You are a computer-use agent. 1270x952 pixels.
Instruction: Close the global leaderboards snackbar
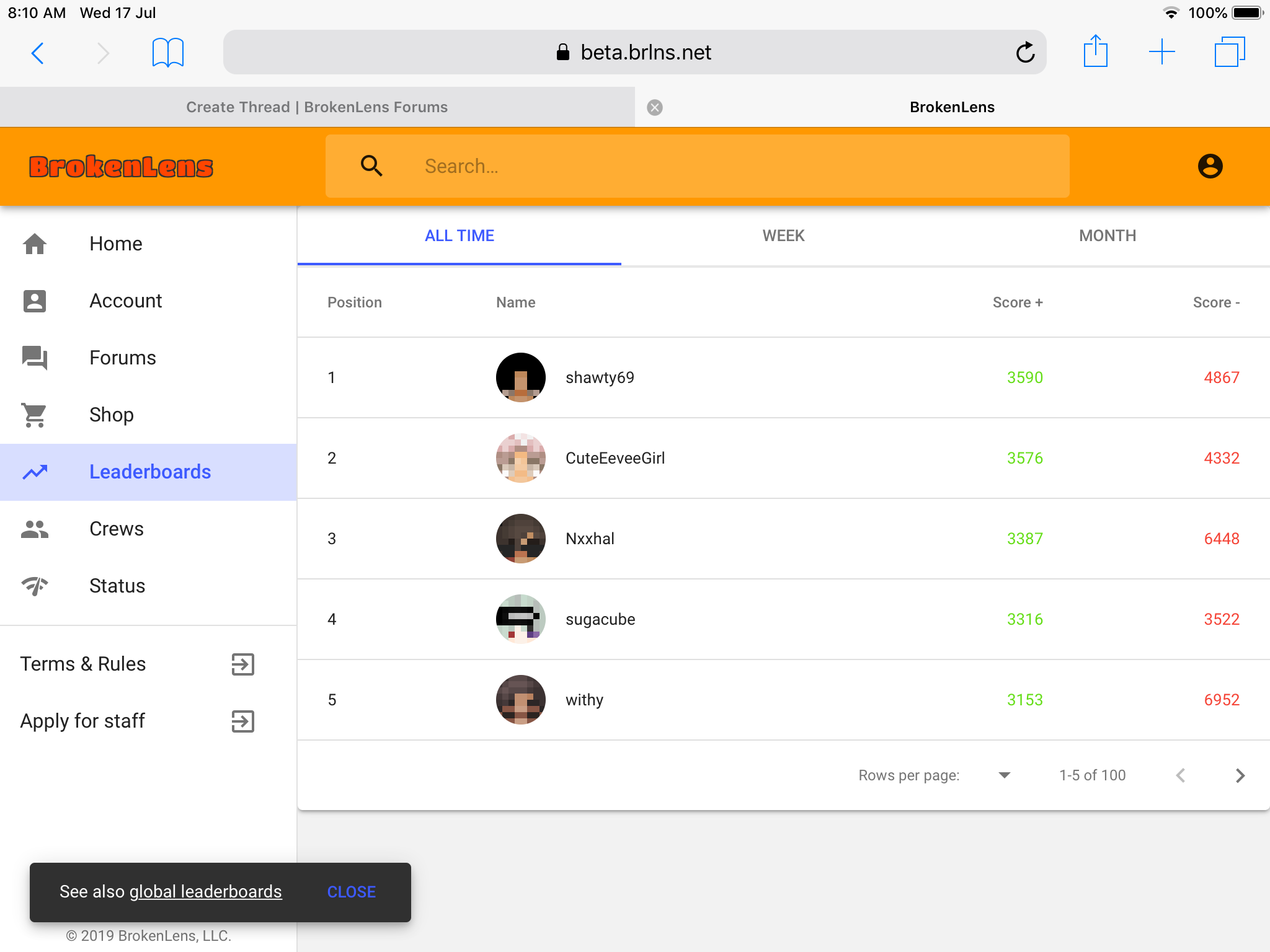point(352,892)
